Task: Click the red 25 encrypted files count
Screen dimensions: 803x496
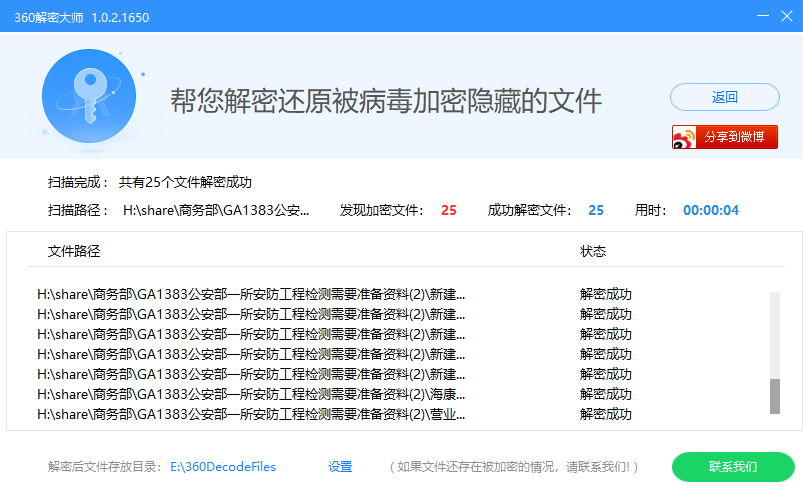Action: 449,210
